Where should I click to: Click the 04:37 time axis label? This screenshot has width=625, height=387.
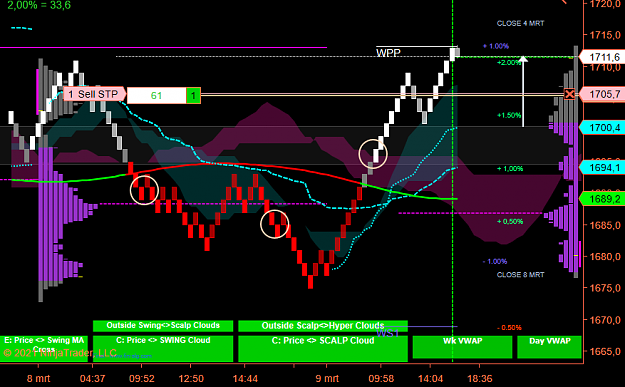coord(92,378)
